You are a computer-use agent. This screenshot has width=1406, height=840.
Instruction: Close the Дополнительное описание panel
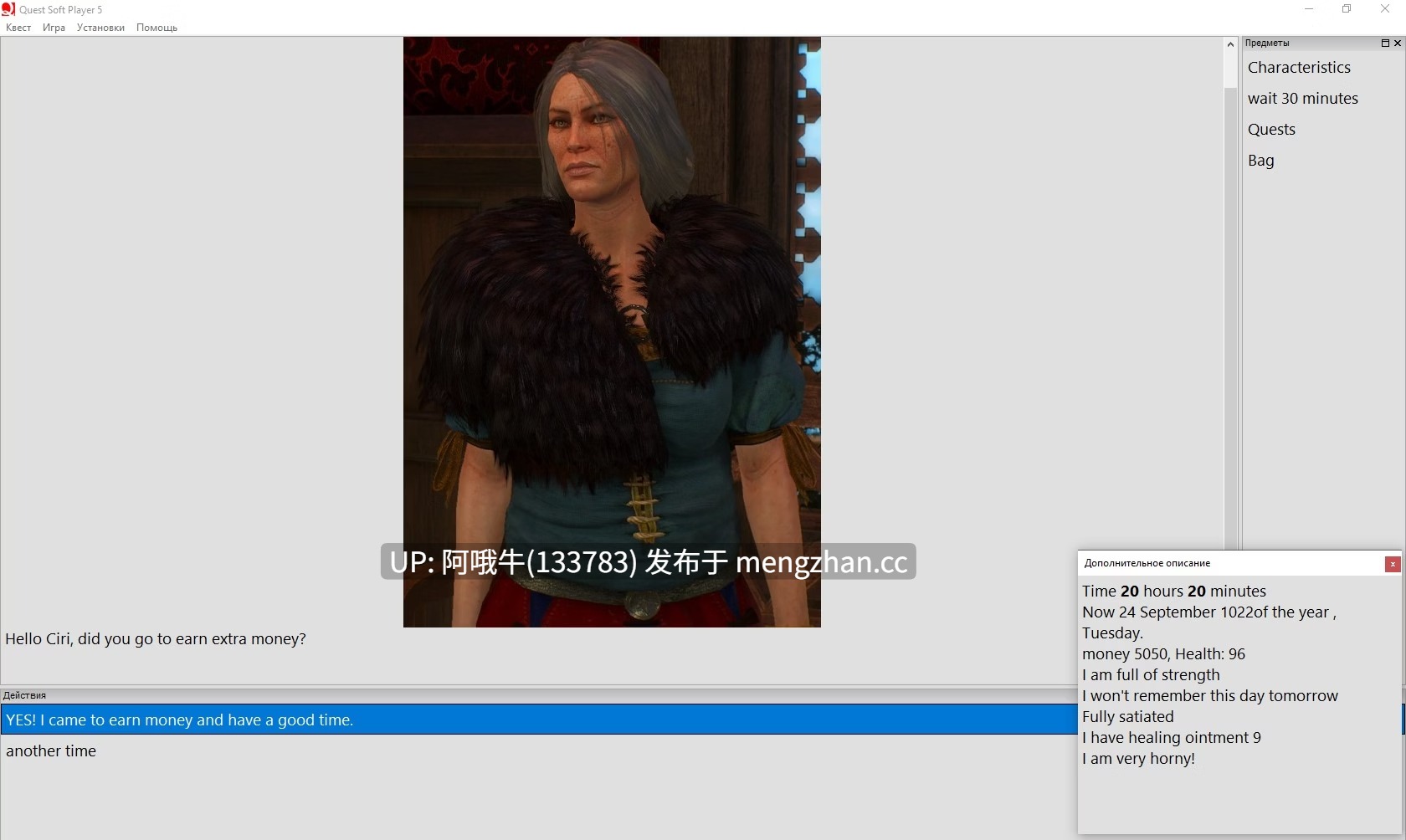click(x=1393, y=564)
